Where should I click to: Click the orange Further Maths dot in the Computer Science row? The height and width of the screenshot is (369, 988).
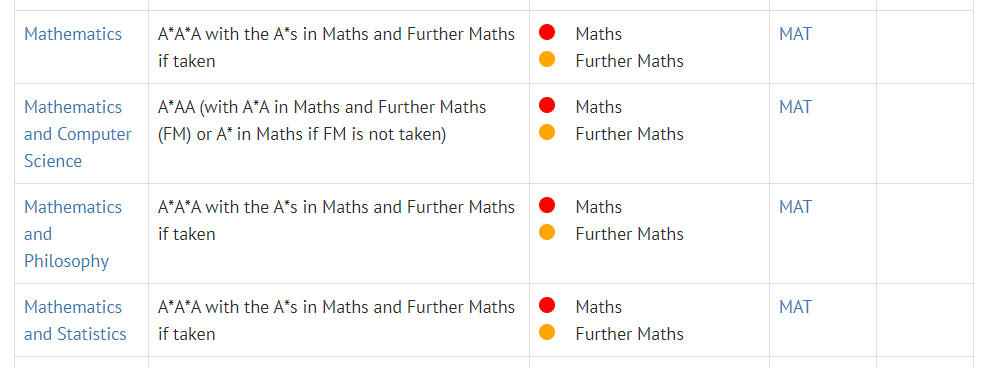547,132
